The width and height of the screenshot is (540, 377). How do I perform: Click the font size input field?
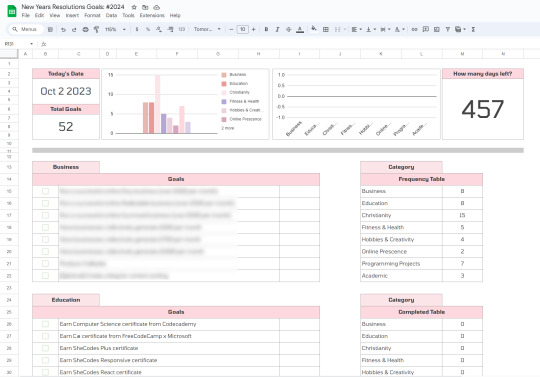click(242, 30)
